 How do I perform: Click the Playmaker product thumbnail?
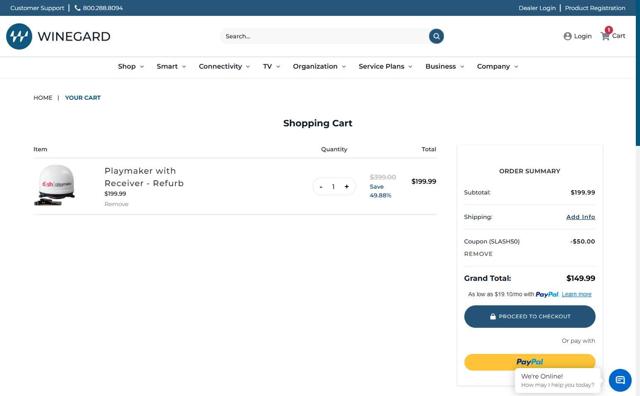tap(55, 185)
